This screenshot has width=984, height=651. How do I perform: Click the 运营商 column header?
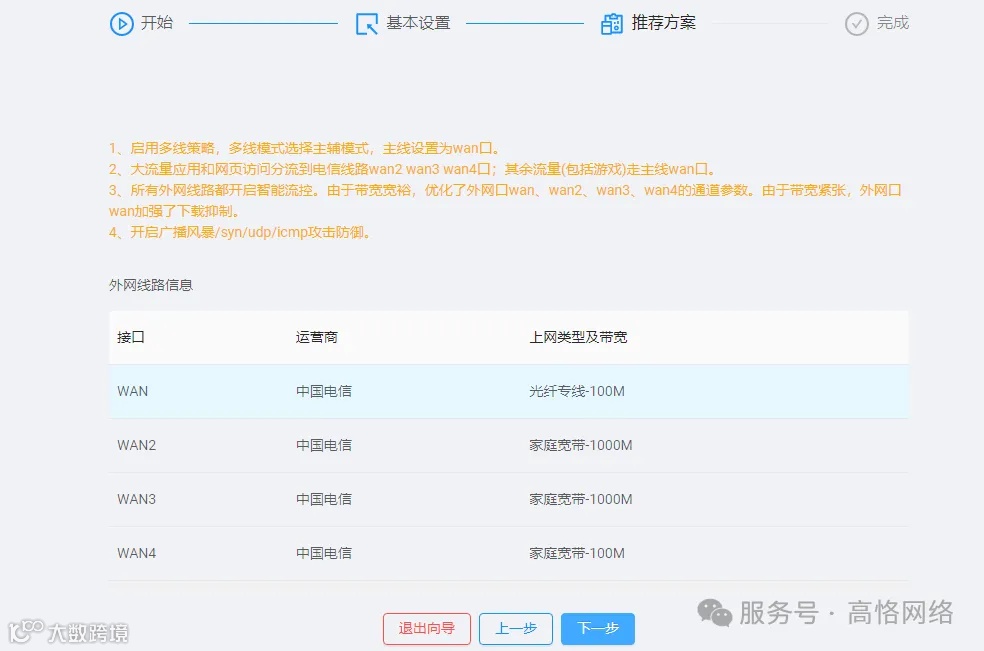pyautogui.click(x=317, y=337)
